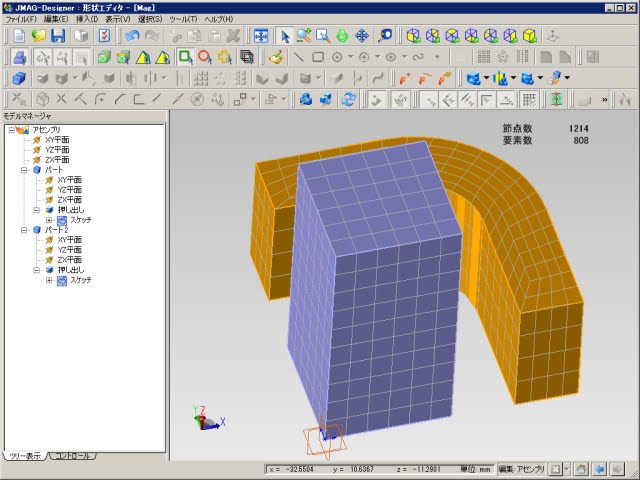Collapse the アセンブリ root tree node
This screenshot has height=480, width=640.
click(9, 129)
